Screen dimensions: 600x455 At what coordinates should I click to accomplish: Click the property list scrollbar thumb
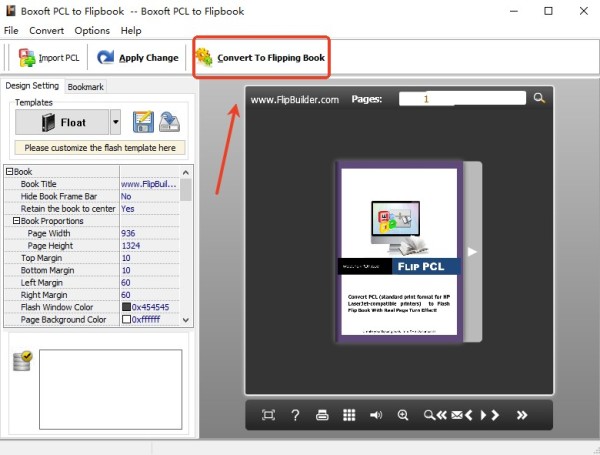pyautogui.click(x=186, y=190)
